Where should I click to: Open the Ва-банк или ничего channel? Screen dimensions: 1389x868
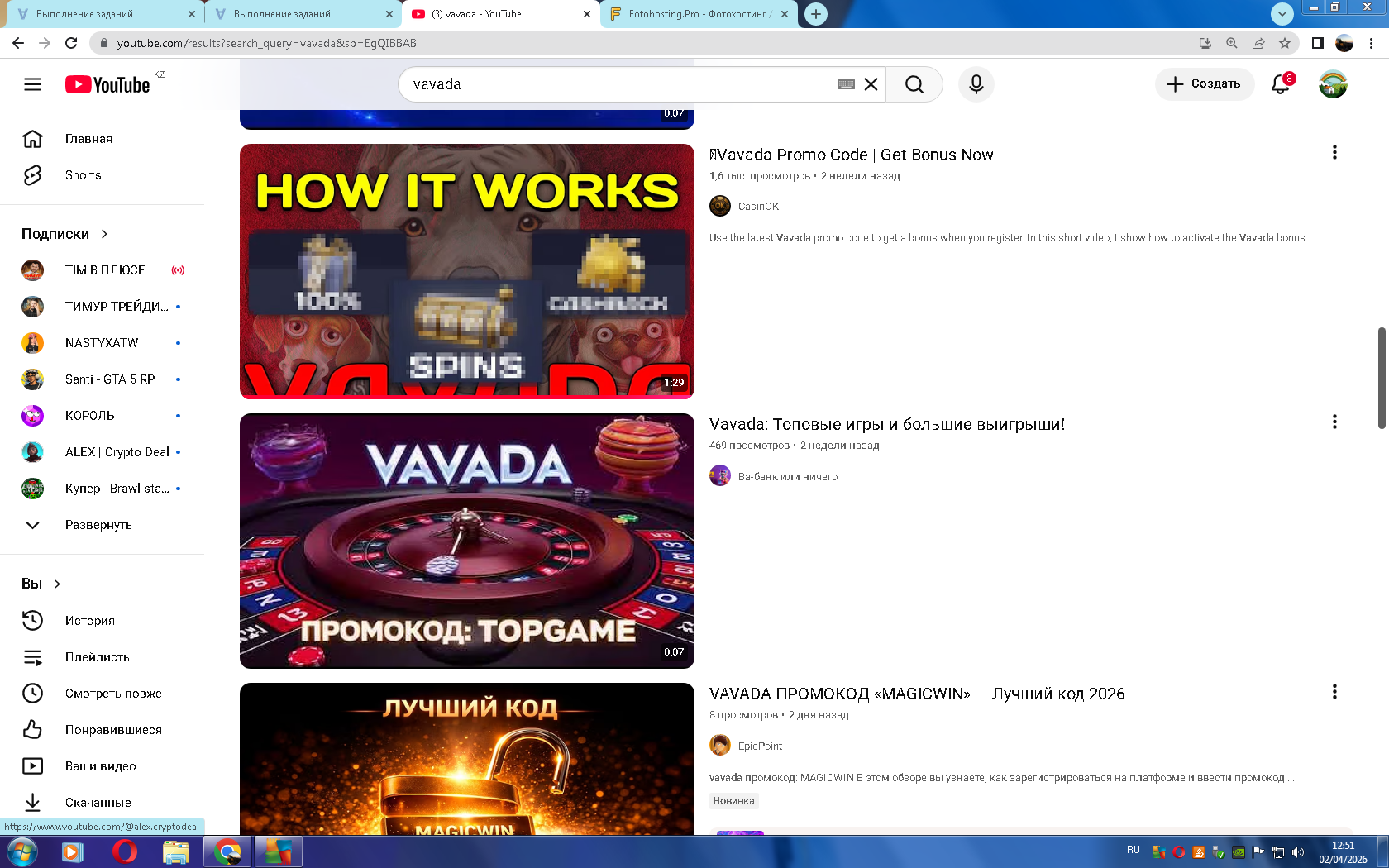coord(788,476)
